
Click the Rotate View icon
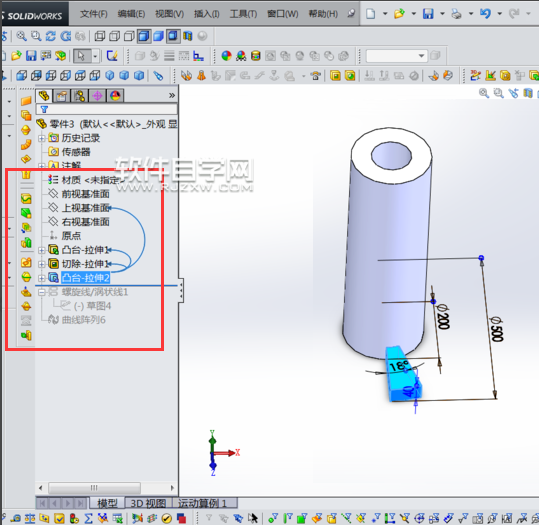[51, 36]
